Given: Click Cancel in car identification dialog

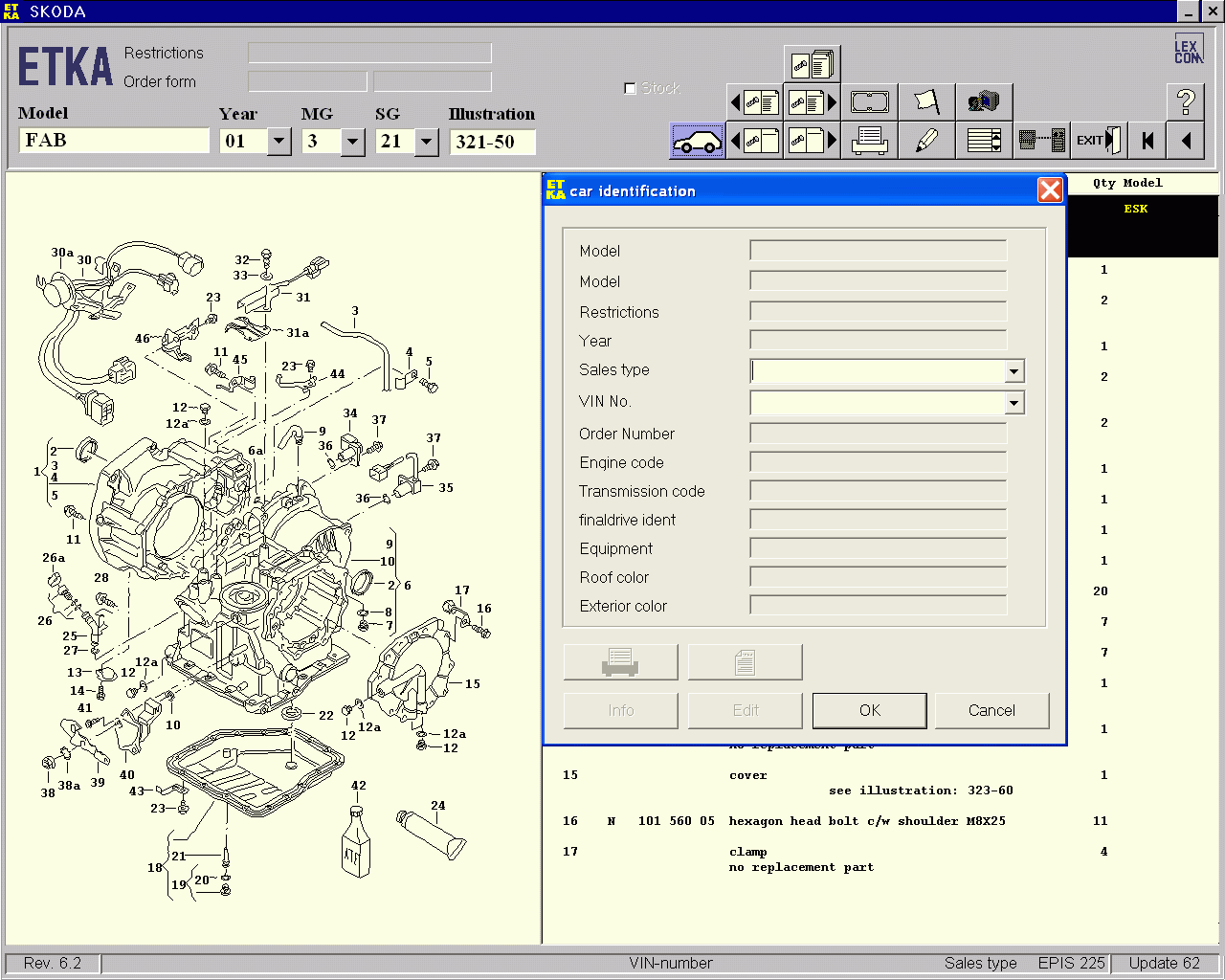Looking at the screenshot, I should tap(991, 710).
